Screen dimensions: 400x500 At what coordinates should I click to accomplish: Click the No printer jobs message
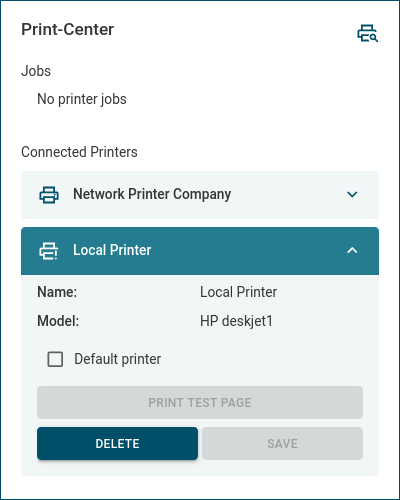(82, 99)
